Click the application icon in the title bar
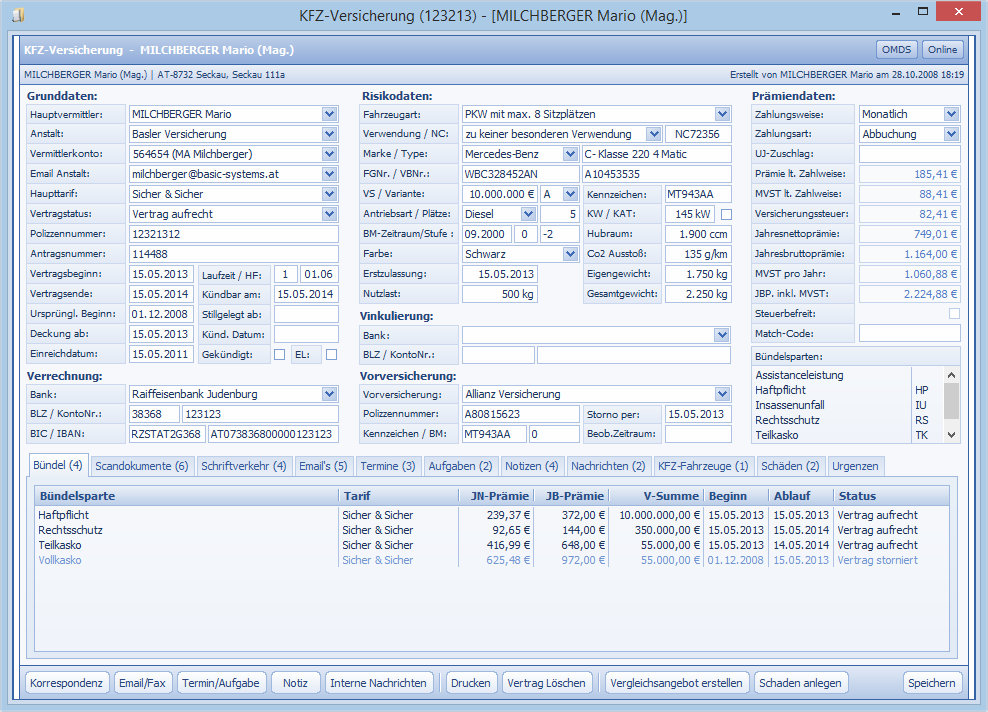The width and height of the screenshot is (988, 712). (x=18, y=14)
